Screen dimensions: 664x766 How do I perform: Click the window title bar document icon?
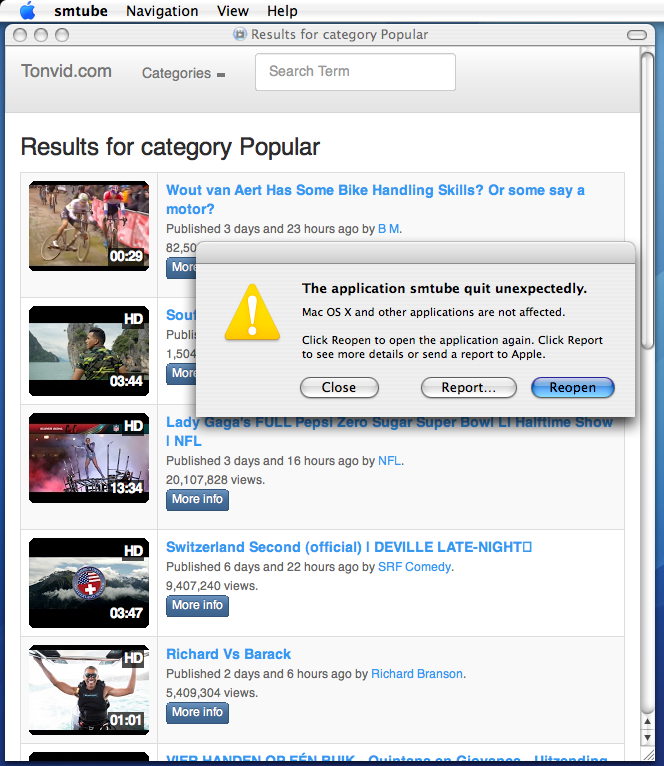pos(240,34)
